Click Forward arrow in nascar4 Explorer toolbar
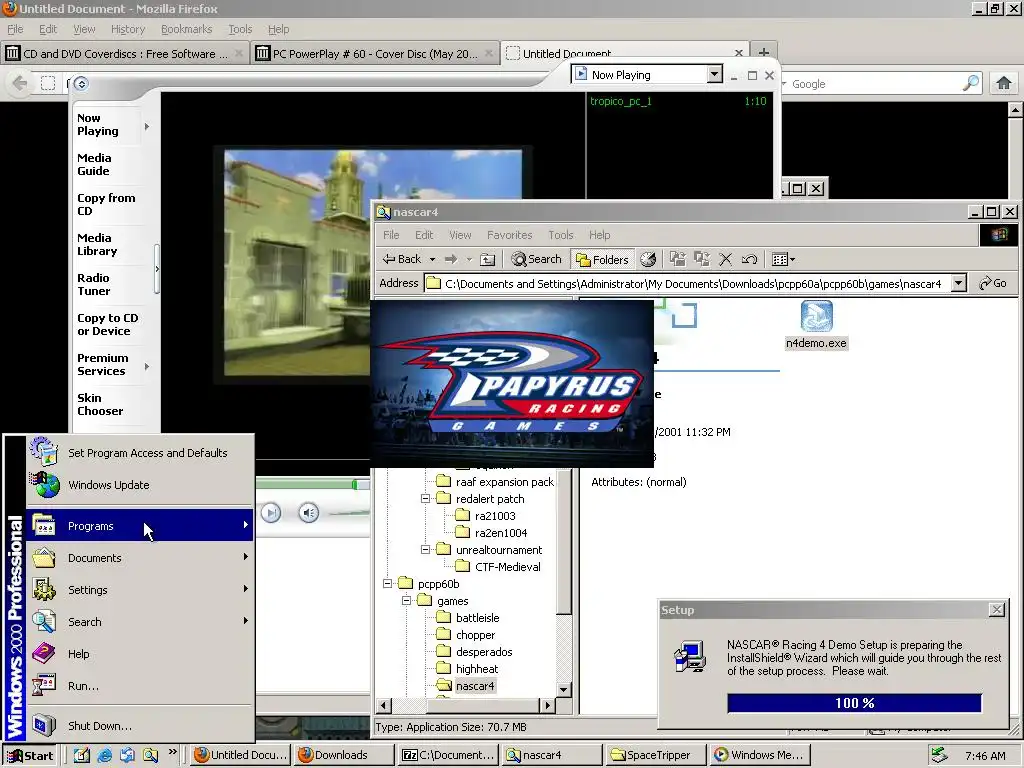 click(x=451, y=259)
